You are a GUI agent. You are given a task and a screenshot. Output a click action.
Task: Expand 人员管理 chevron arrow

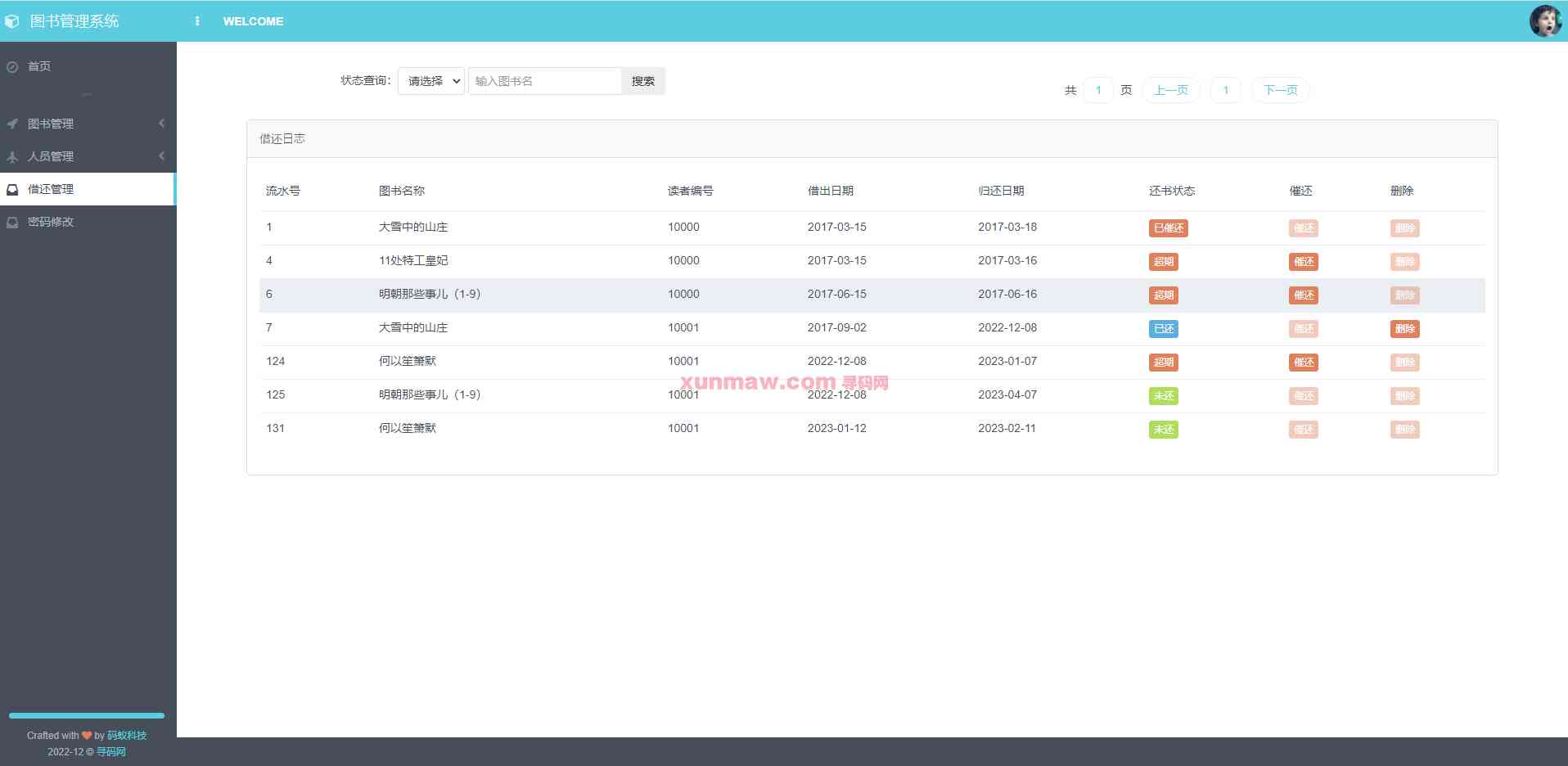coord(161,156)
